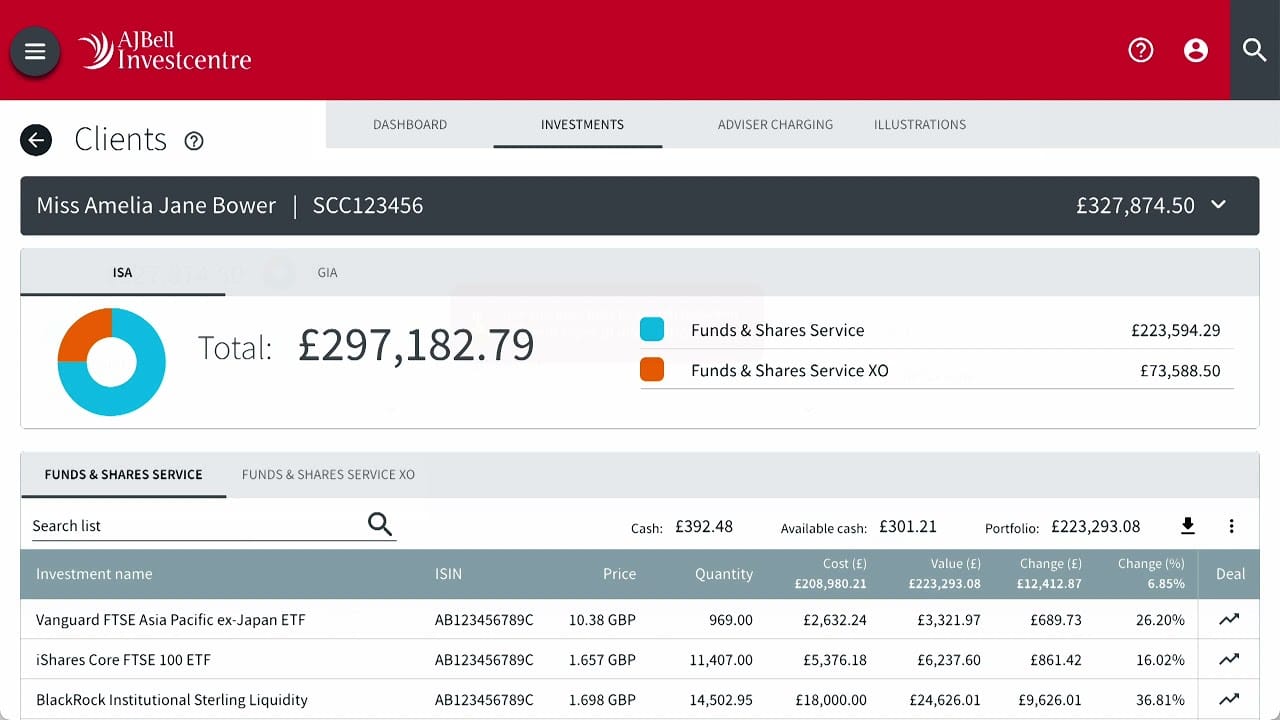The image size is (1280, 720).
Task: Deal BlackRock Institutional Sterling Liquidity
Action: tap(1230, 700)
